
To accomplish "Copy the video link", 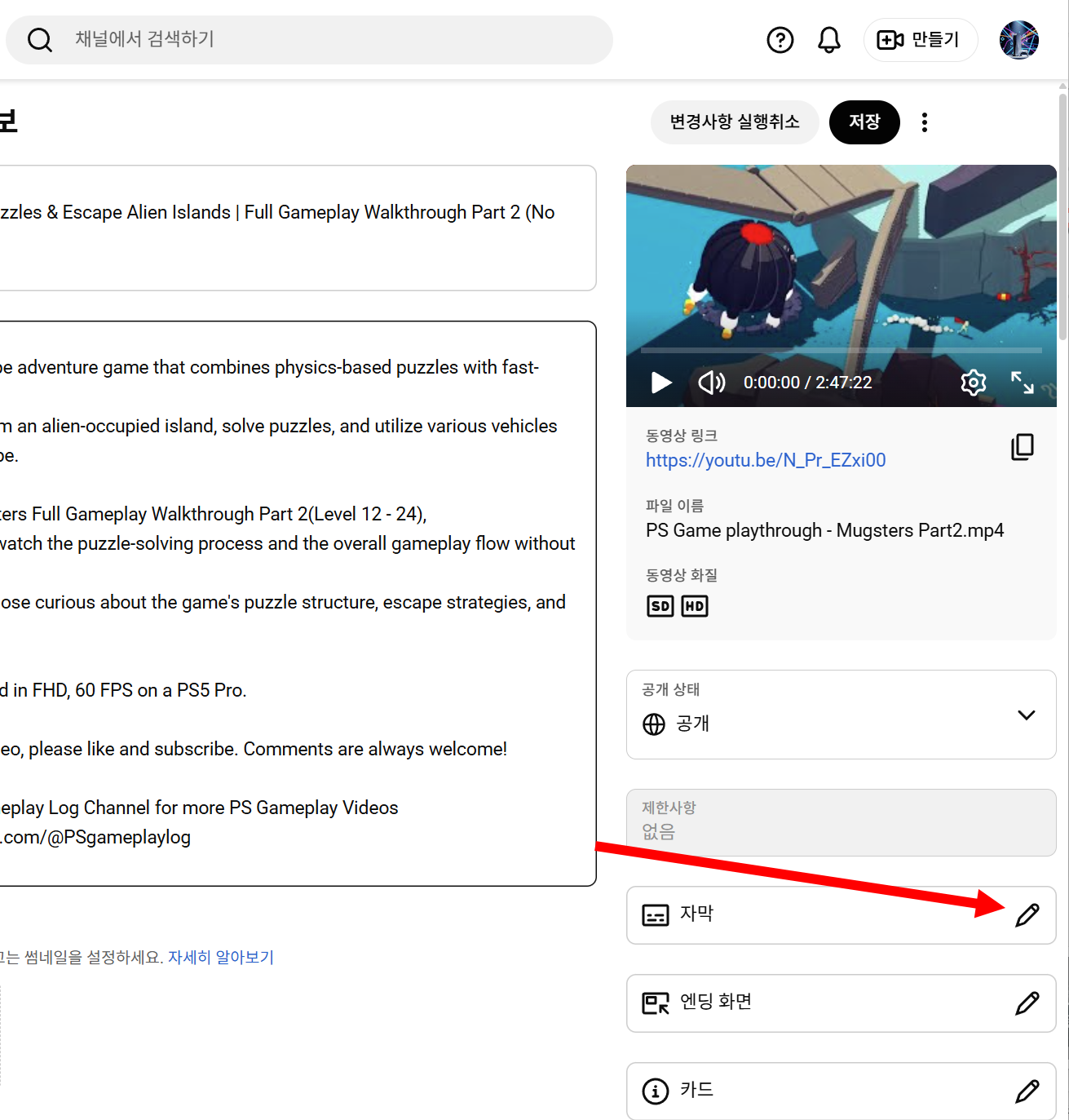I will [x=1023, y=447].
